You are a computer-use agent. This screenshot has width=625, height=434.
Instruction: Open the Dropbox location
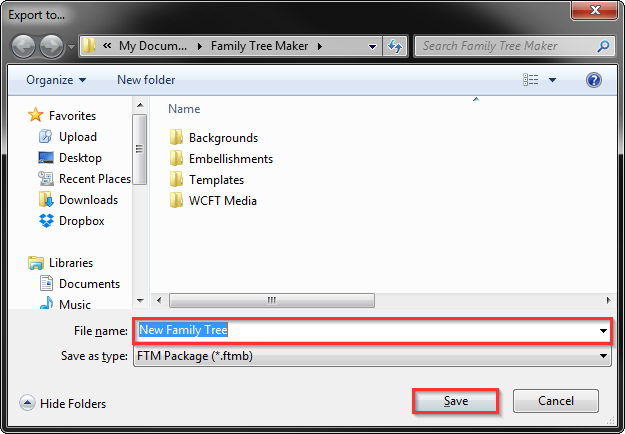tap(82, 221)
